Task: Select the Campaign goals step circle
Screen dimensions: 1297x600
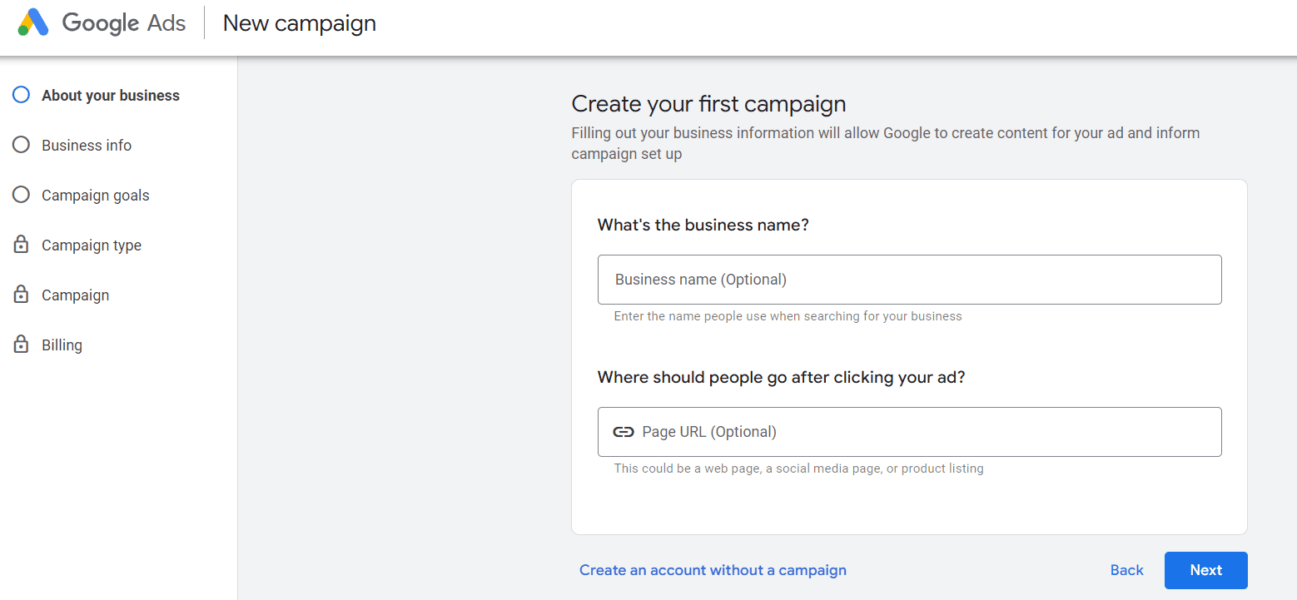Action: pyautogui.click(x=21, y=195)
